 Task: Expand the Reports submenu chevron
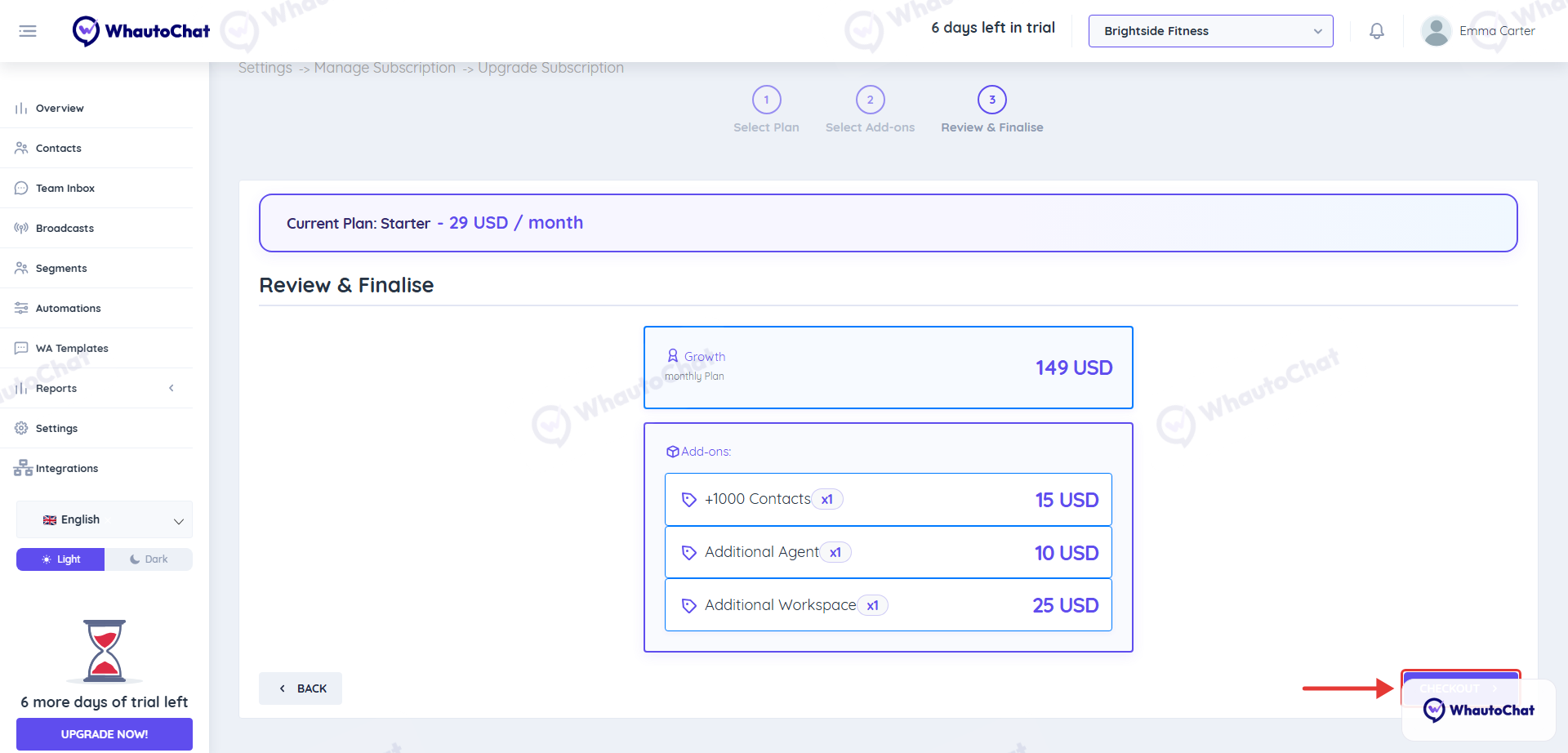click(x=171, y=389)
